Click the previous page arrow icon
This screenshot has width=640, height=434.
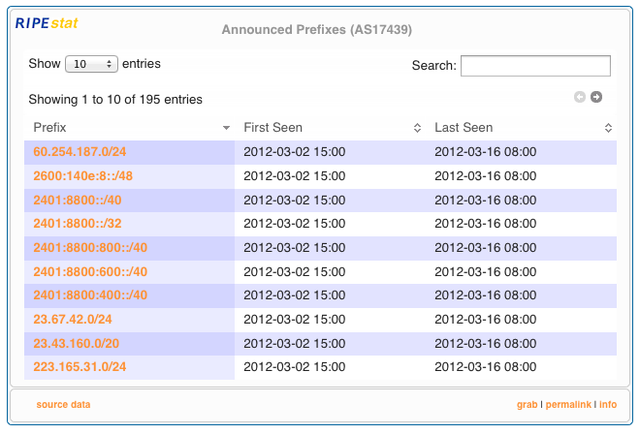coord(580,97)
